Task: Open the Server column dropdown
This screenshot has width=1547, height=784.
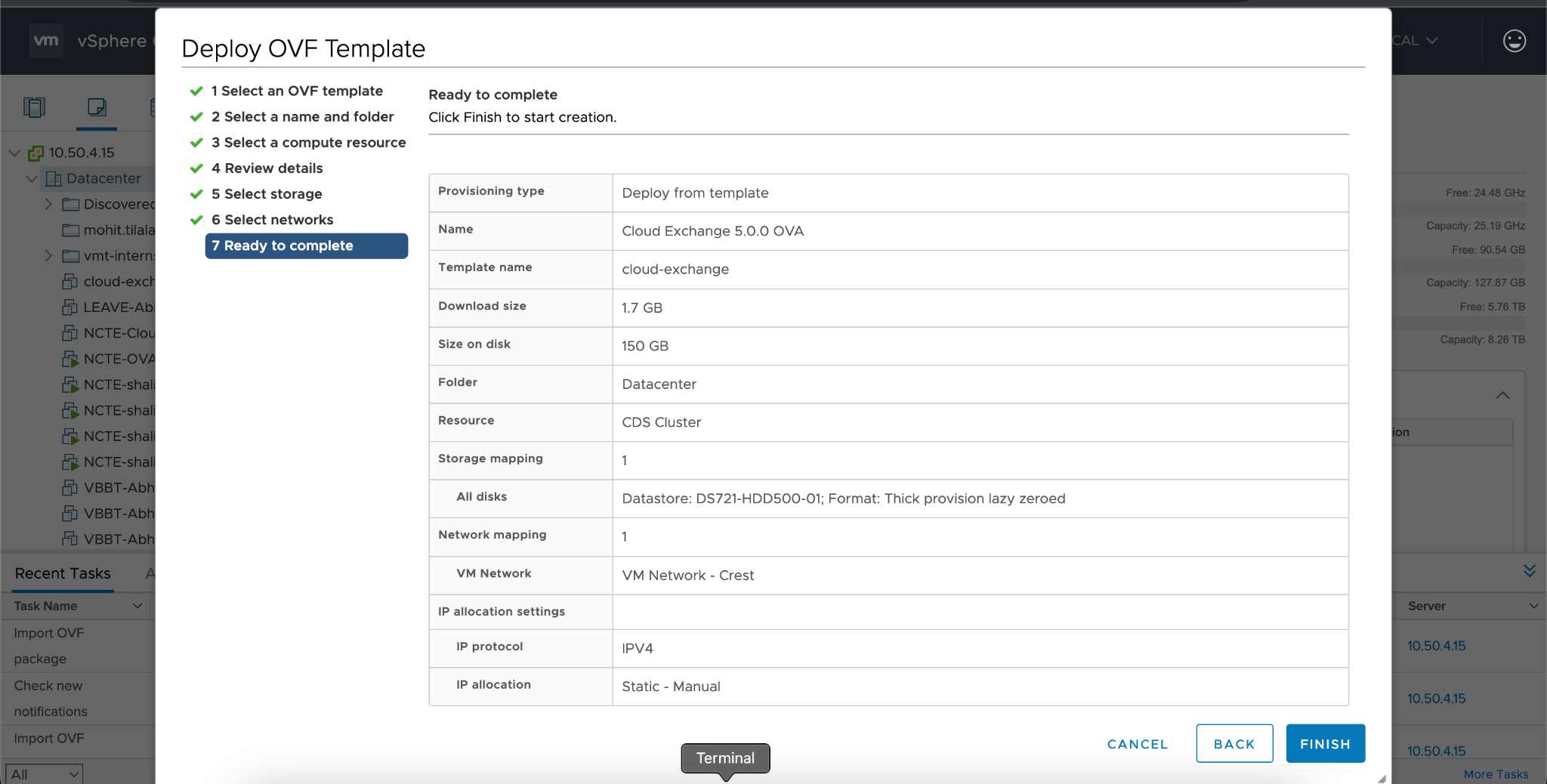Action: tap(1533, 606)
